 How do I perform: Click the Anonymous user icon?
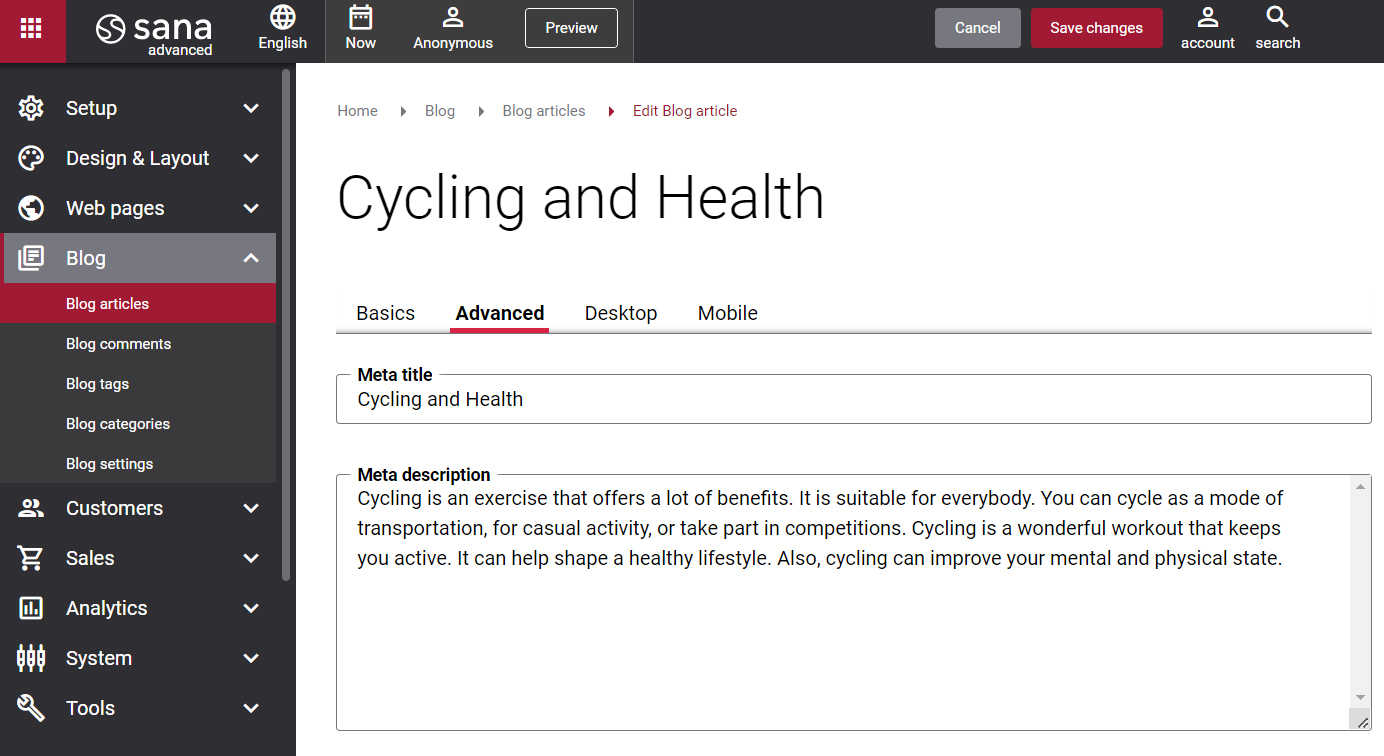coord(452,17)
